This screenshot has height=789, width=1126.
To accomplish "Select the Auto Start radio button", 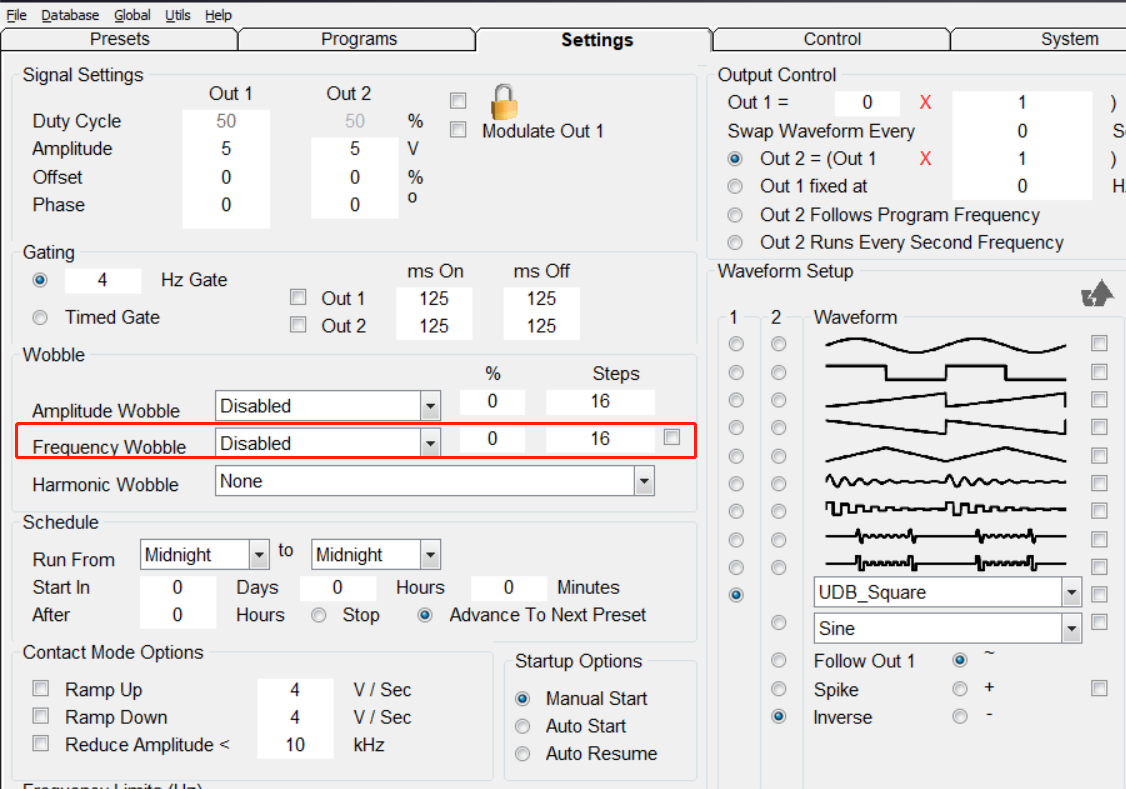I will coord(523,726).
